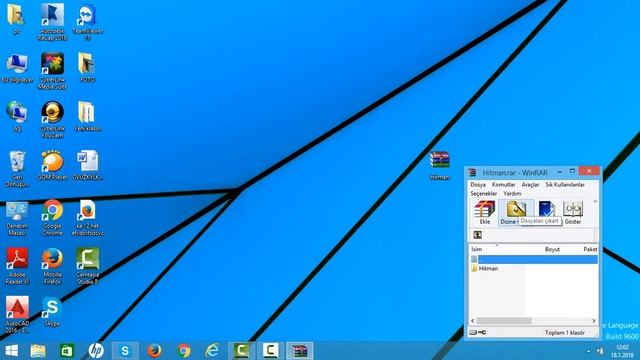Open File Explorer from the taskbar
This screenshot has height=360, width=640.
[38, 351]
